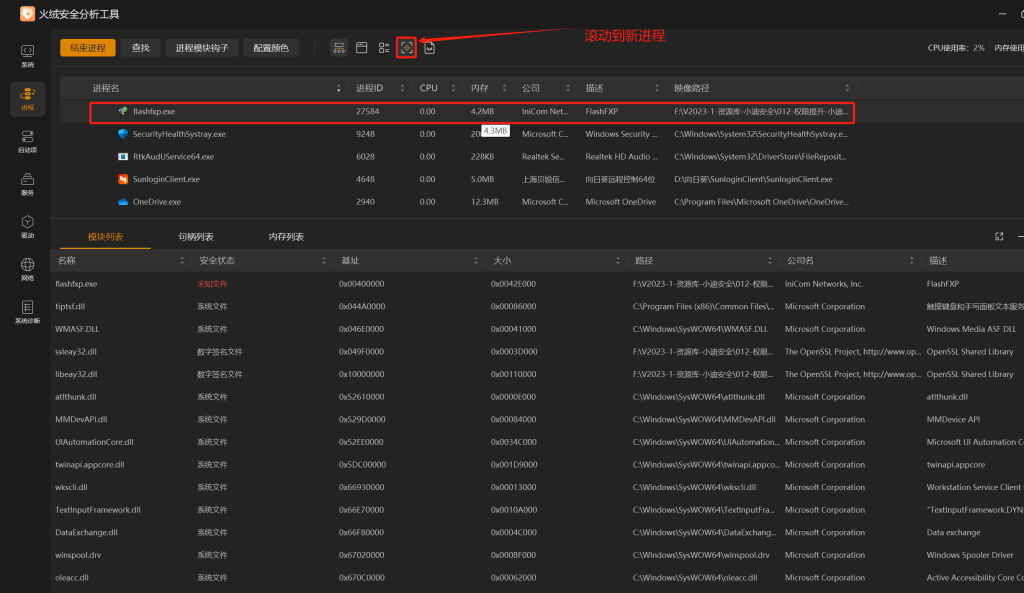Open 进程模块钩子
This screenshot has height=593, width=1024.
tap(202, 48)
